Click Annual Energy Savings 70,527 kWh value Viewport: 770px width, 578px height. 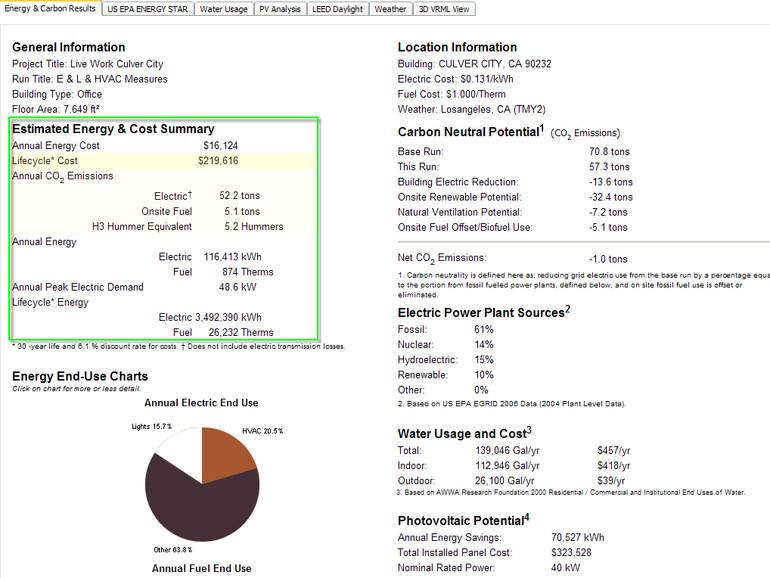point(578,538)
